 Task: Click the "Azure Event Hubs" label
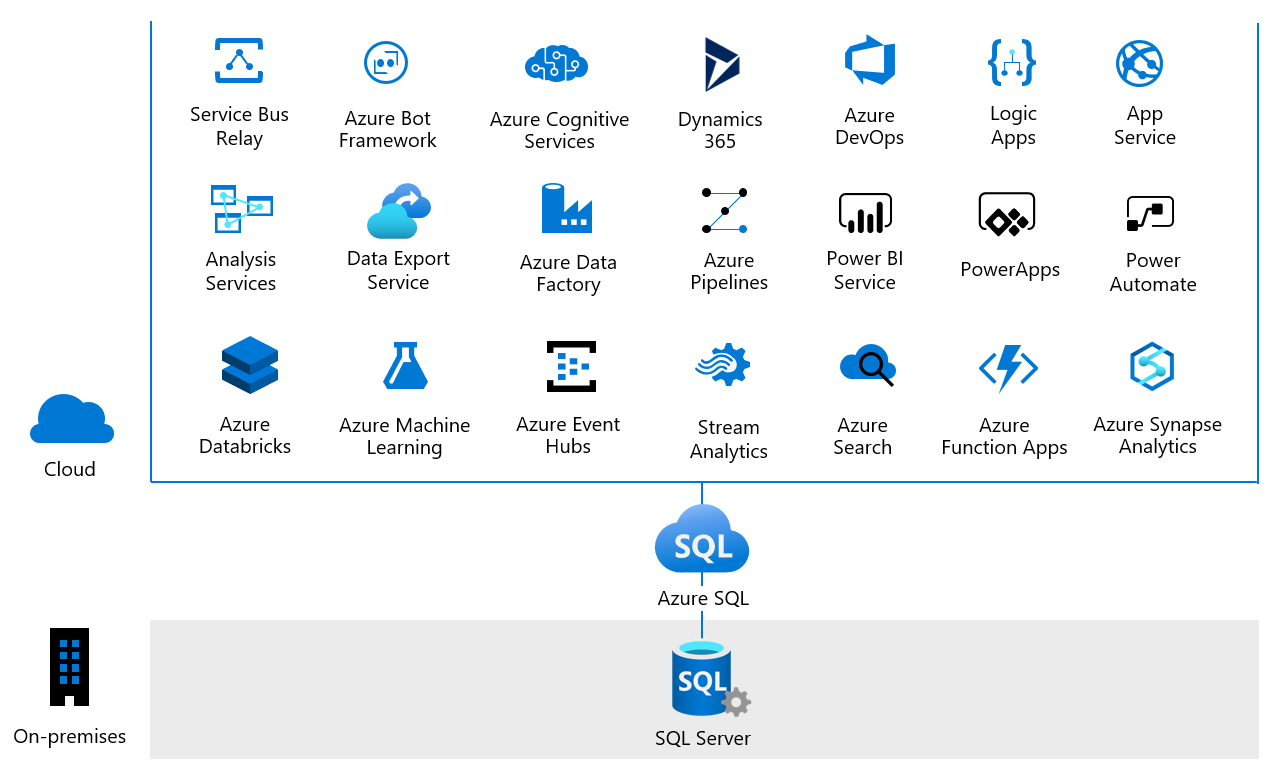pyautogui.click(x=568, y=435)
